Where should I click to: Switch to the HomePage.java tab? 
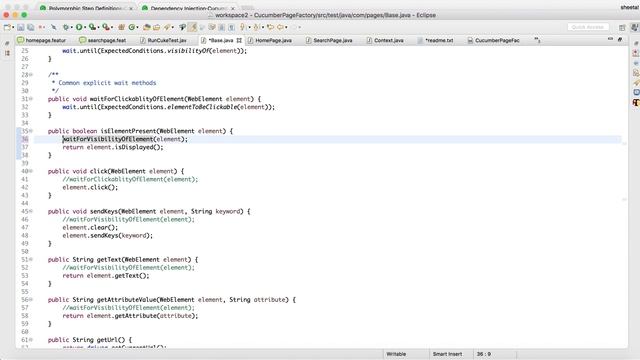[269, 40]
